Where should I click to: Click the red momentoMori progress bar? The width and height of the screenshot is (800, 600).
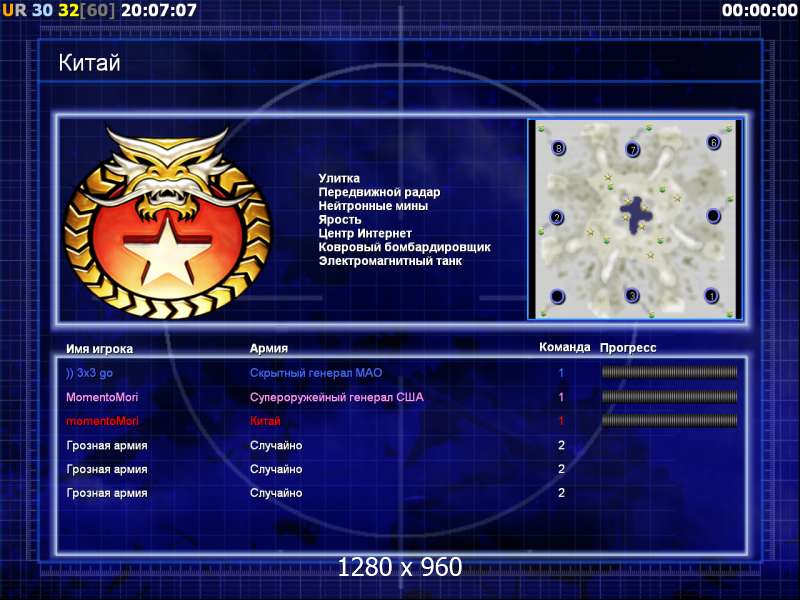pyautogui.click(x=669, y=420)
